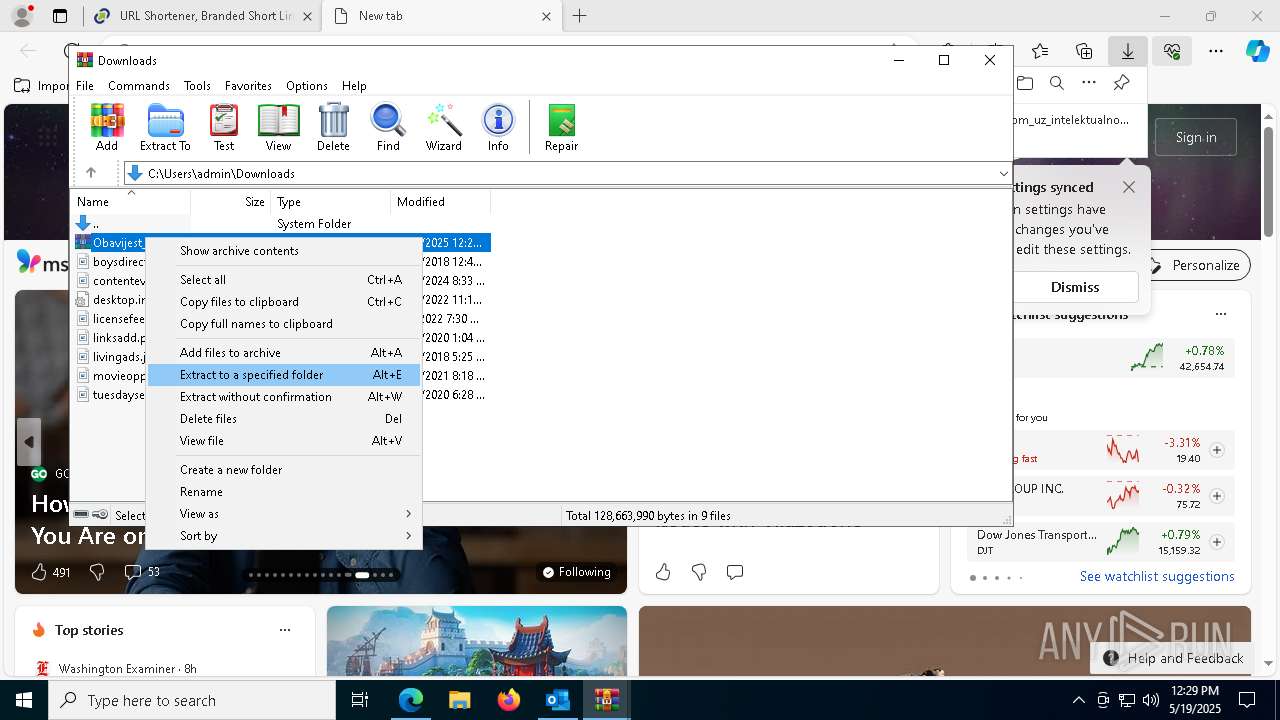Viewport: 1280px width, 720px height.
Task: Open the Info toolbar icon
Action: click(498, 127)
